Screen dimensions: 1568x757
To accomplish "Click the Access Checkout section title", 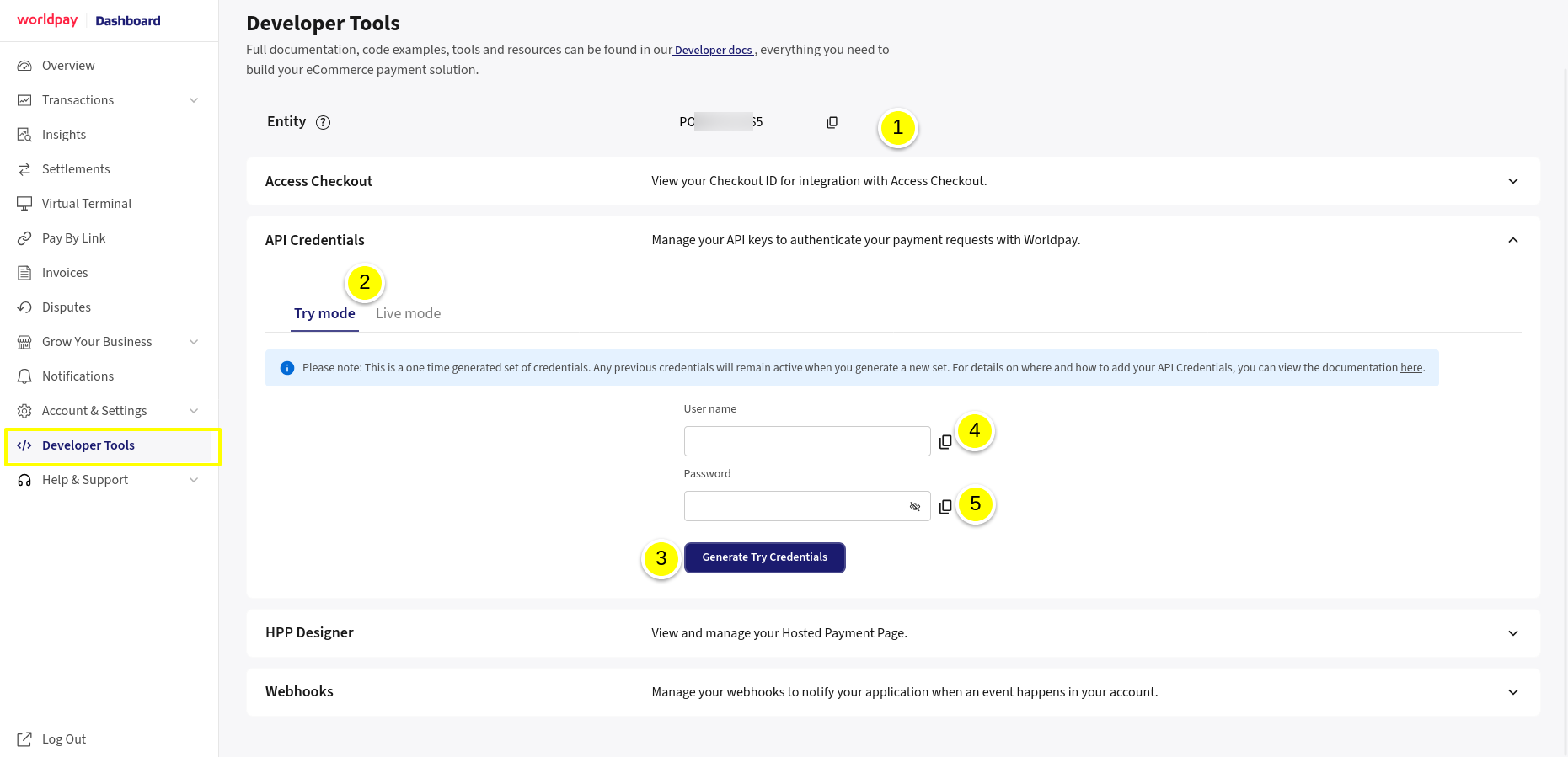I will tap(318, 181).
